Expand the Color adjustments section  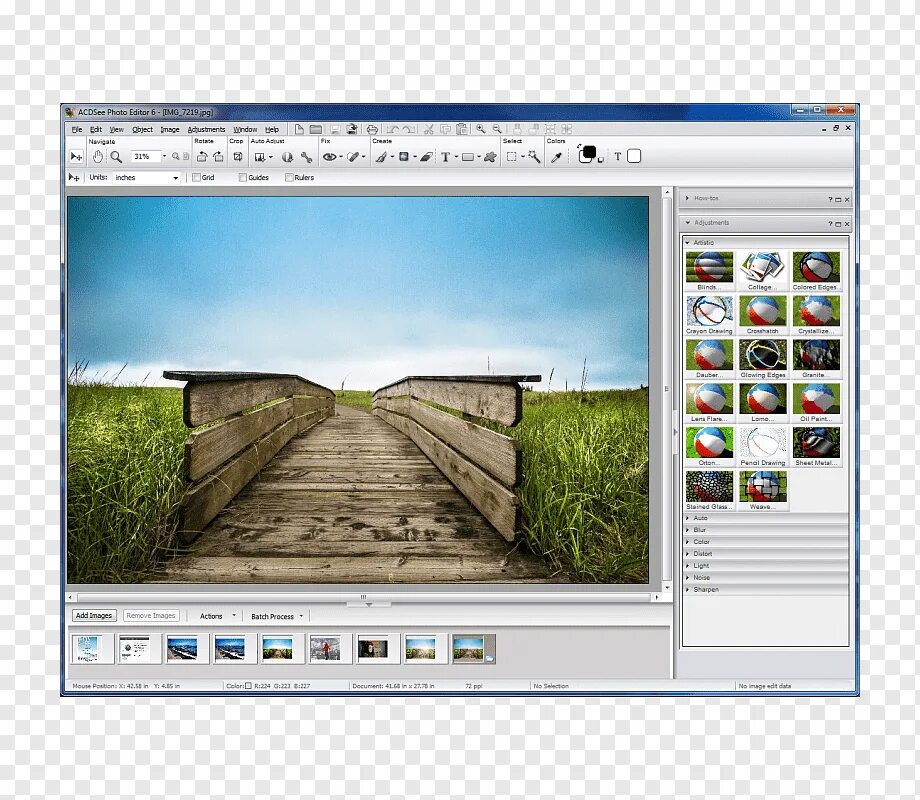pyautogui.click(x=688, y=542)
